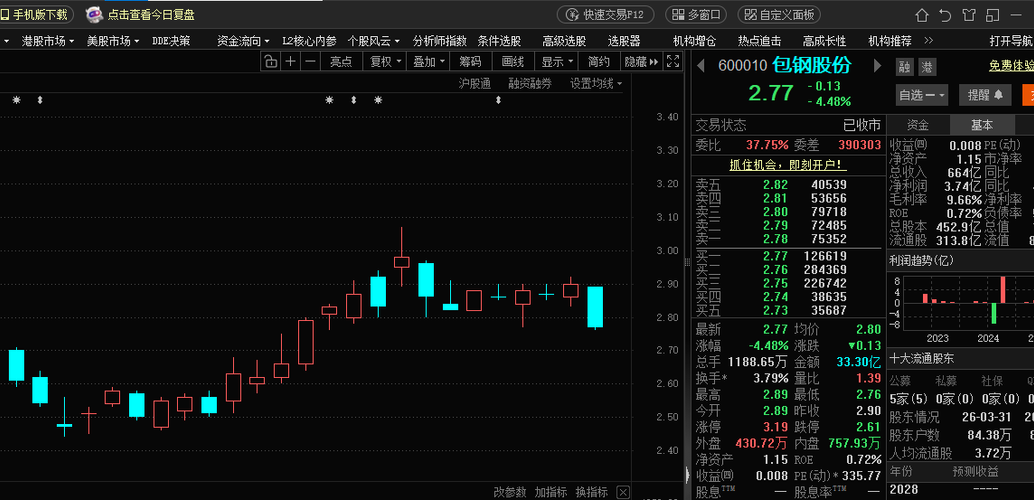
Task: Toggle the chart lock icon
Action: (x=270, y=62)
